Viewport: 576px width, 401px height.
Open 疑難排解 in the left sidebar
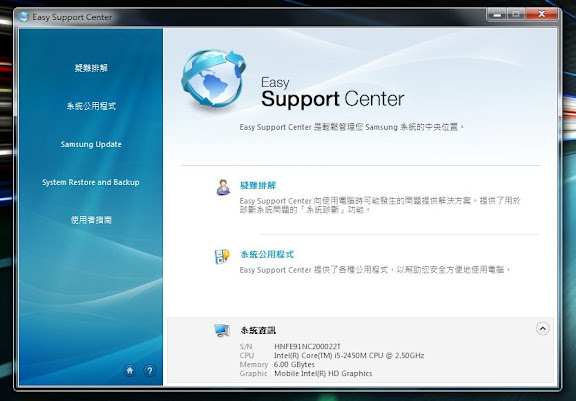[x=91, y=68]
